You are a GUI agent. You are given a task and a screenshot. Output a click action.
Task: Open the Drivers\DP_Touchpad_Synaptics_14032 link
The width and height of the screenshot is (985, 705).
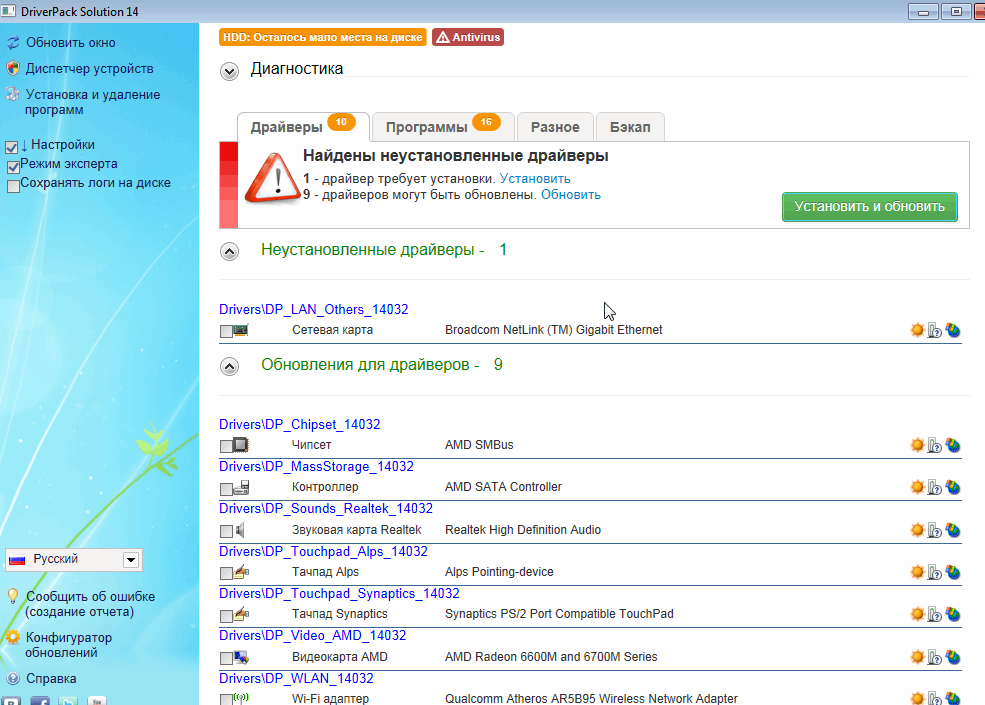(x=339, y=593)
